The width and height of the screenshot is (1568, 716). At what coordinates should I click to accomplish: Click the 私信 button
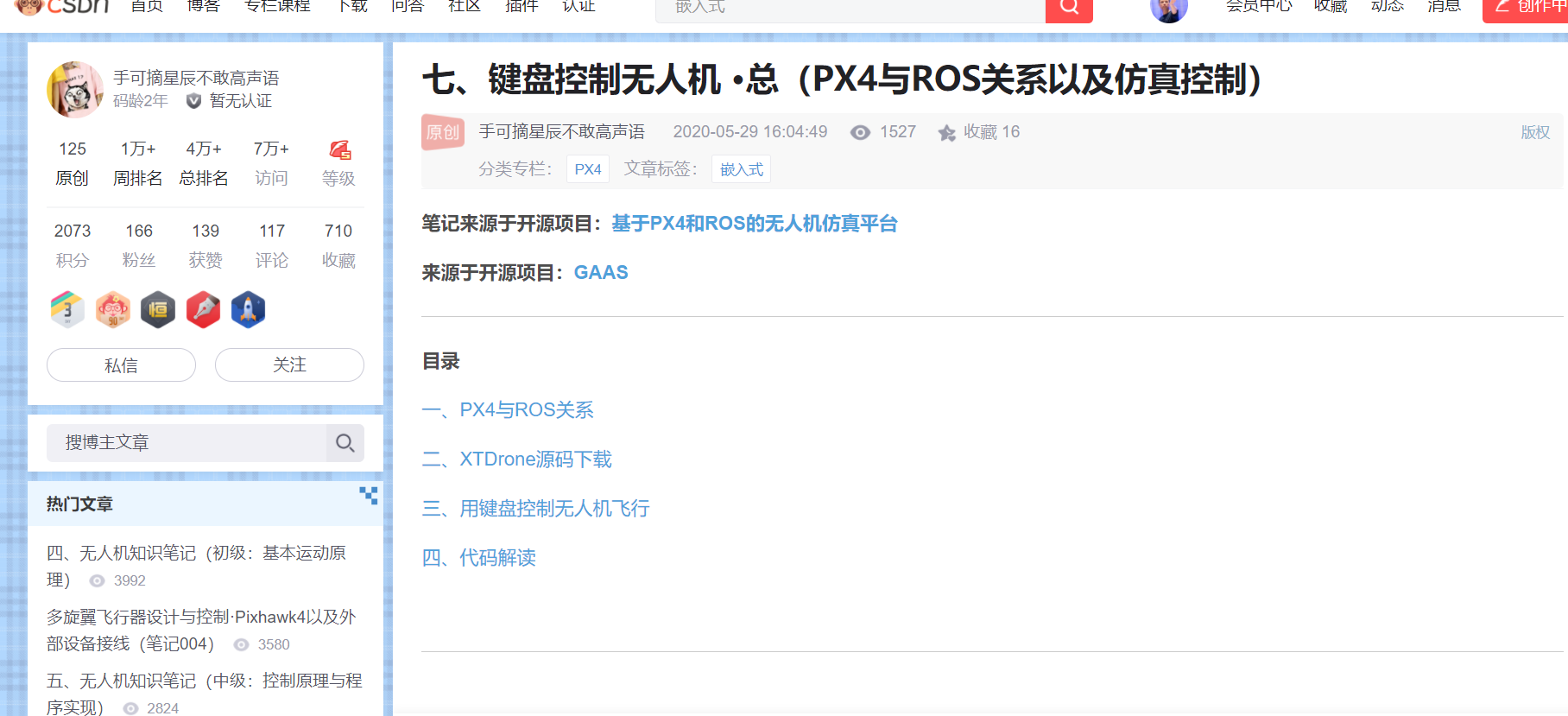pos(121,364)
